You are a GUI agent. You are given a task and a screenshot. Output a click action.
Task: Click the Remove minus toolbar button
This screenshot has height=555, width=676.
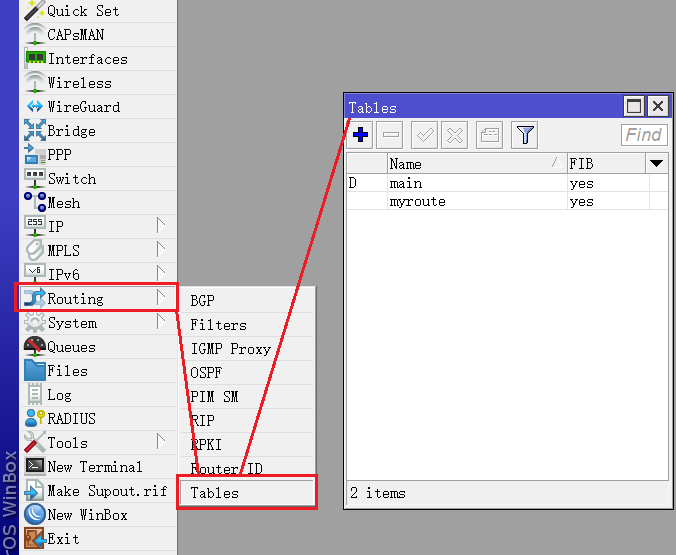coord(391,135)
